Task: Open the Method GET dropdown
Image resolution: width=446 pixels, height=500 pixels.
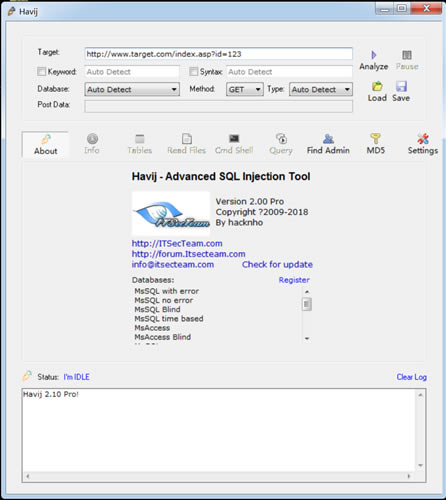Action: click(245, 89)
